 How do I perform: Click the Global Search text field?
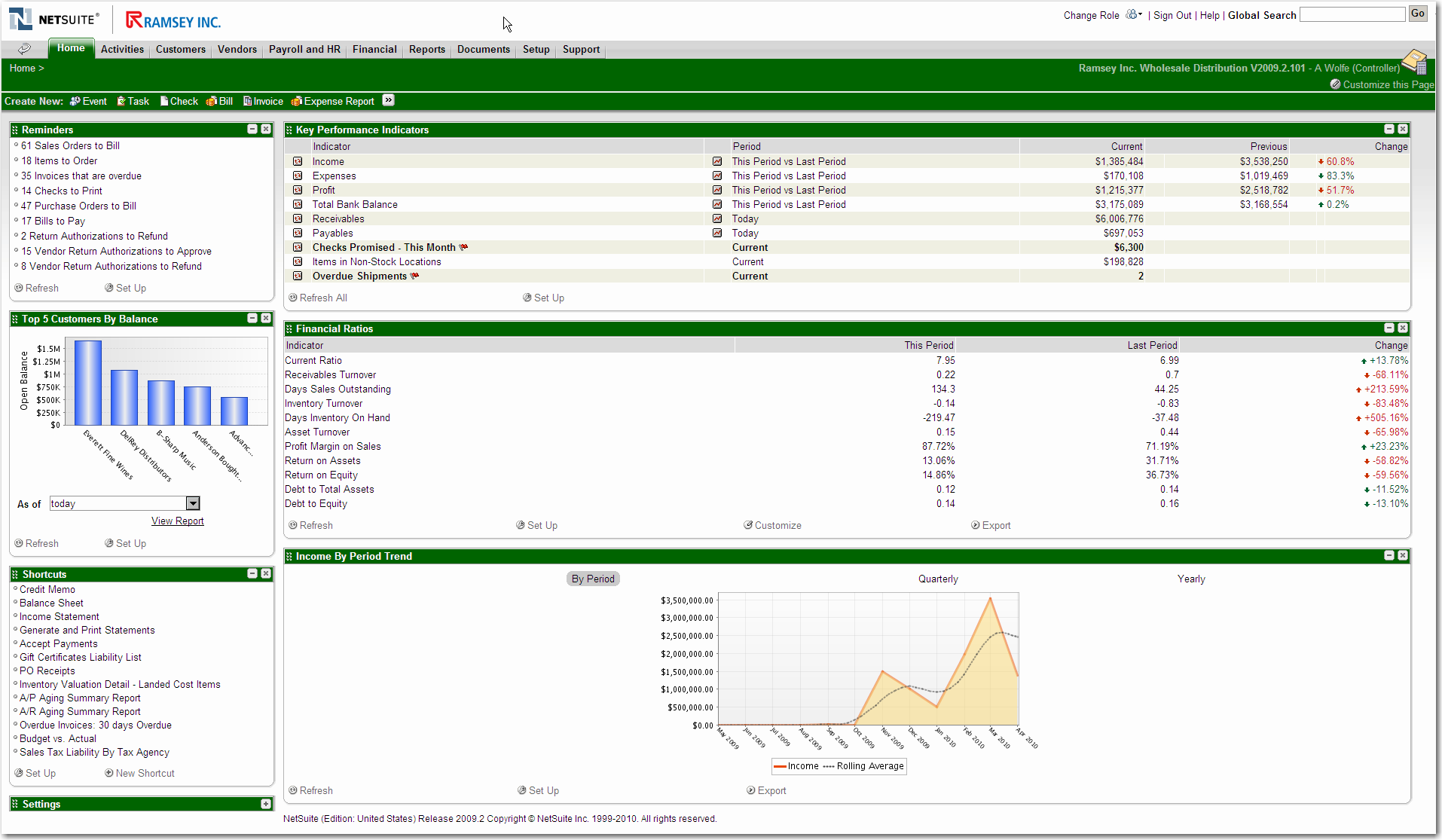pyautogui.click(x=1352, y=14)
